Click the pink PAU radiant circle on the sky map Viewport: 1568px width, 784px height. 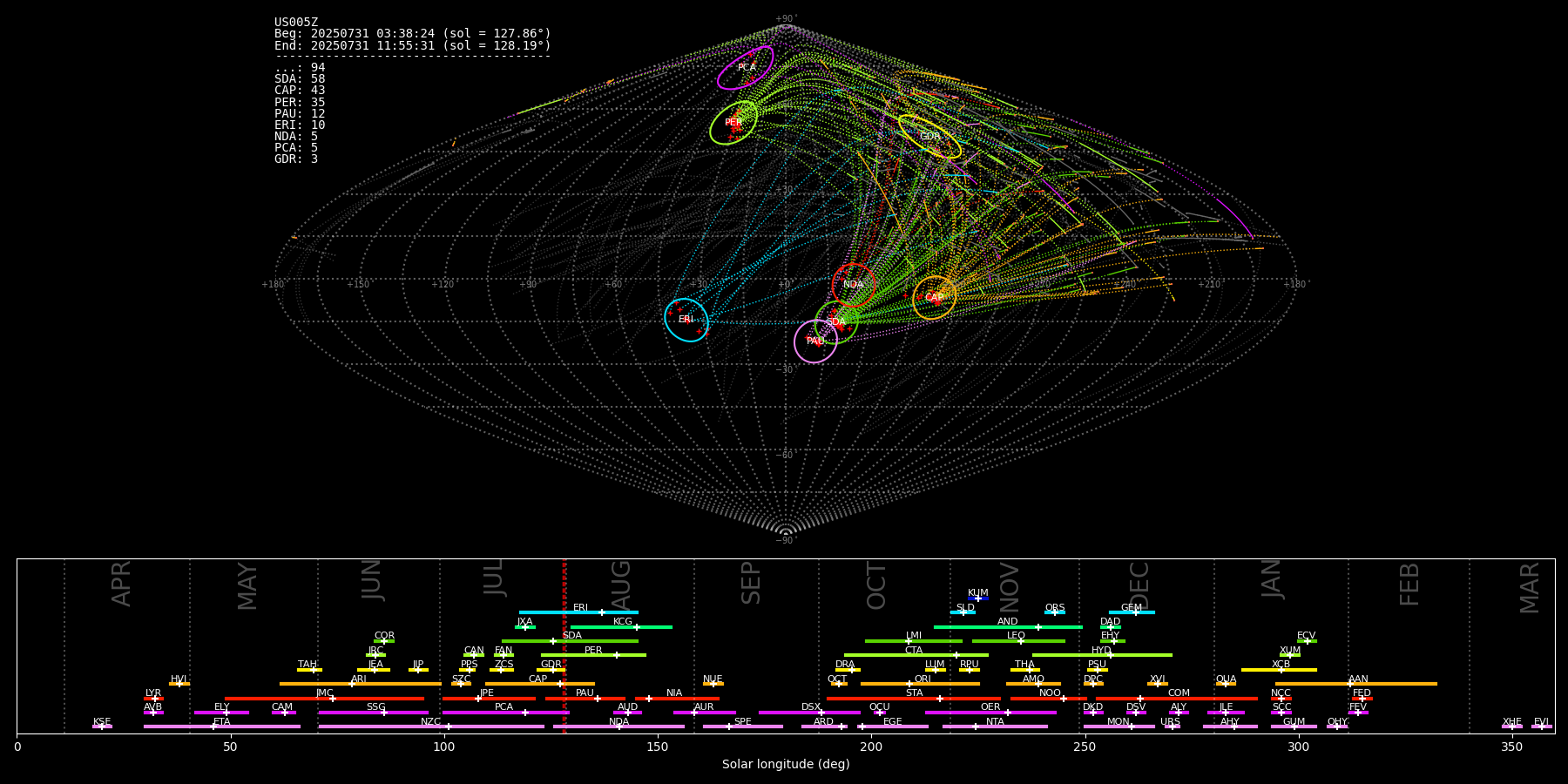pos(815,341)
